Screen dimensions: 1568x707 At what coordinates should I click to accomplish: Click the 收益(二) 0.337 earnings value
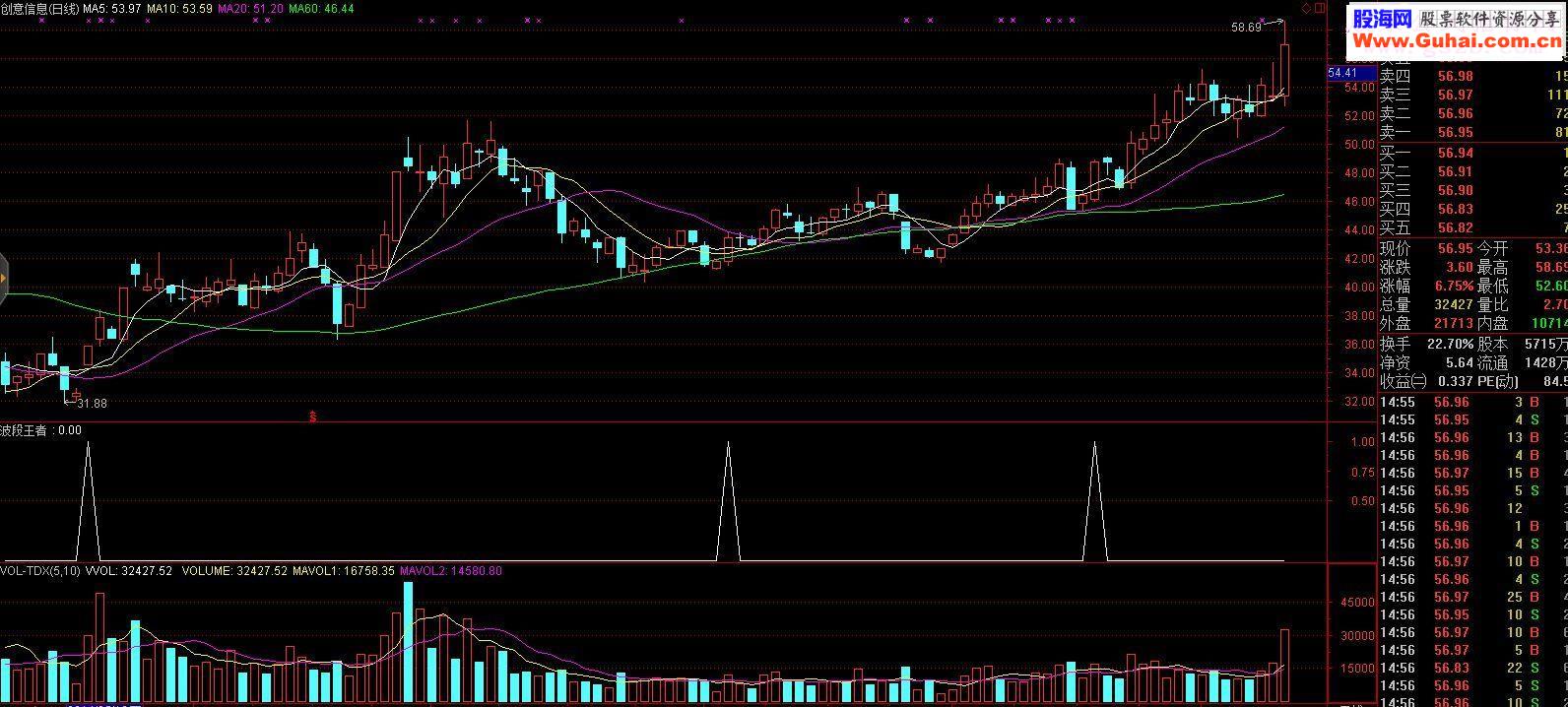click(1456, 382)
